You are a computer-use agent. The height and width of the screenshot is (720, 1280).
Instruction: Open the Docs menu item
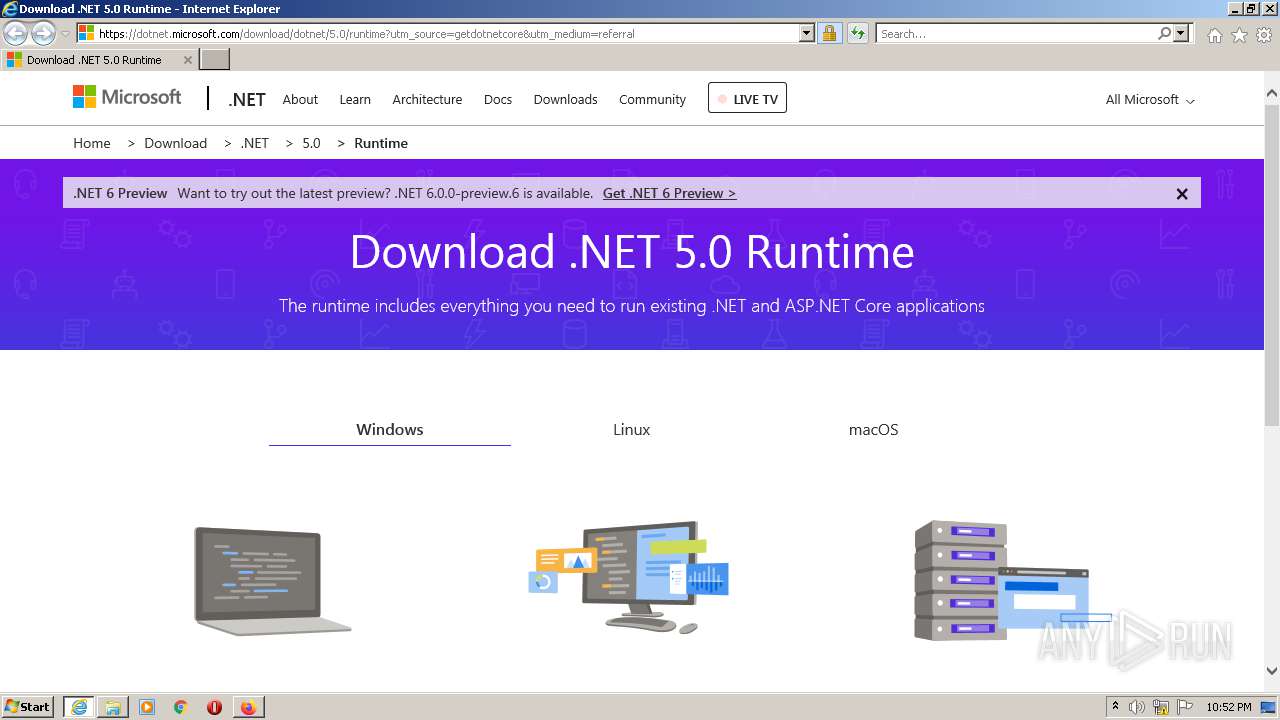click(x=498, y=99)
